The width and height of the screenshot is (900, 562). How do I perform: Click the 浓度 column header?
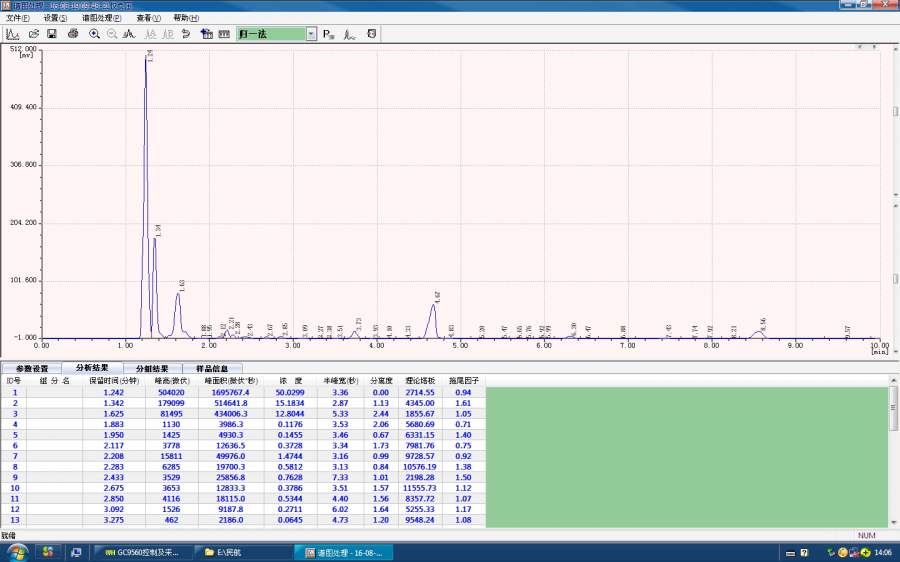coord(290,381)
